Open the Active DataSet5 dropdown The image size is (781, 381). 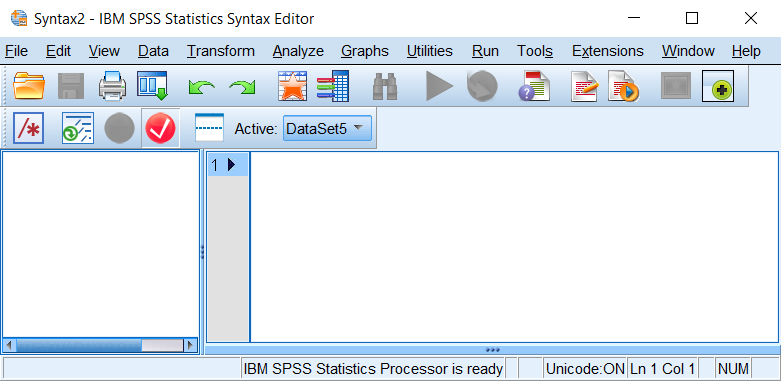coord(327,129)
